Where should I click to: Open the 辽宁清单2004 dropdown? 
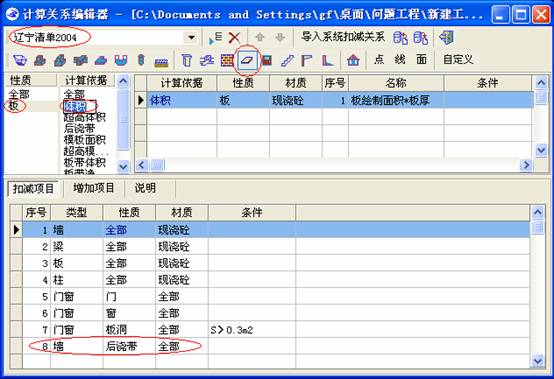click(x=191, y=37)
